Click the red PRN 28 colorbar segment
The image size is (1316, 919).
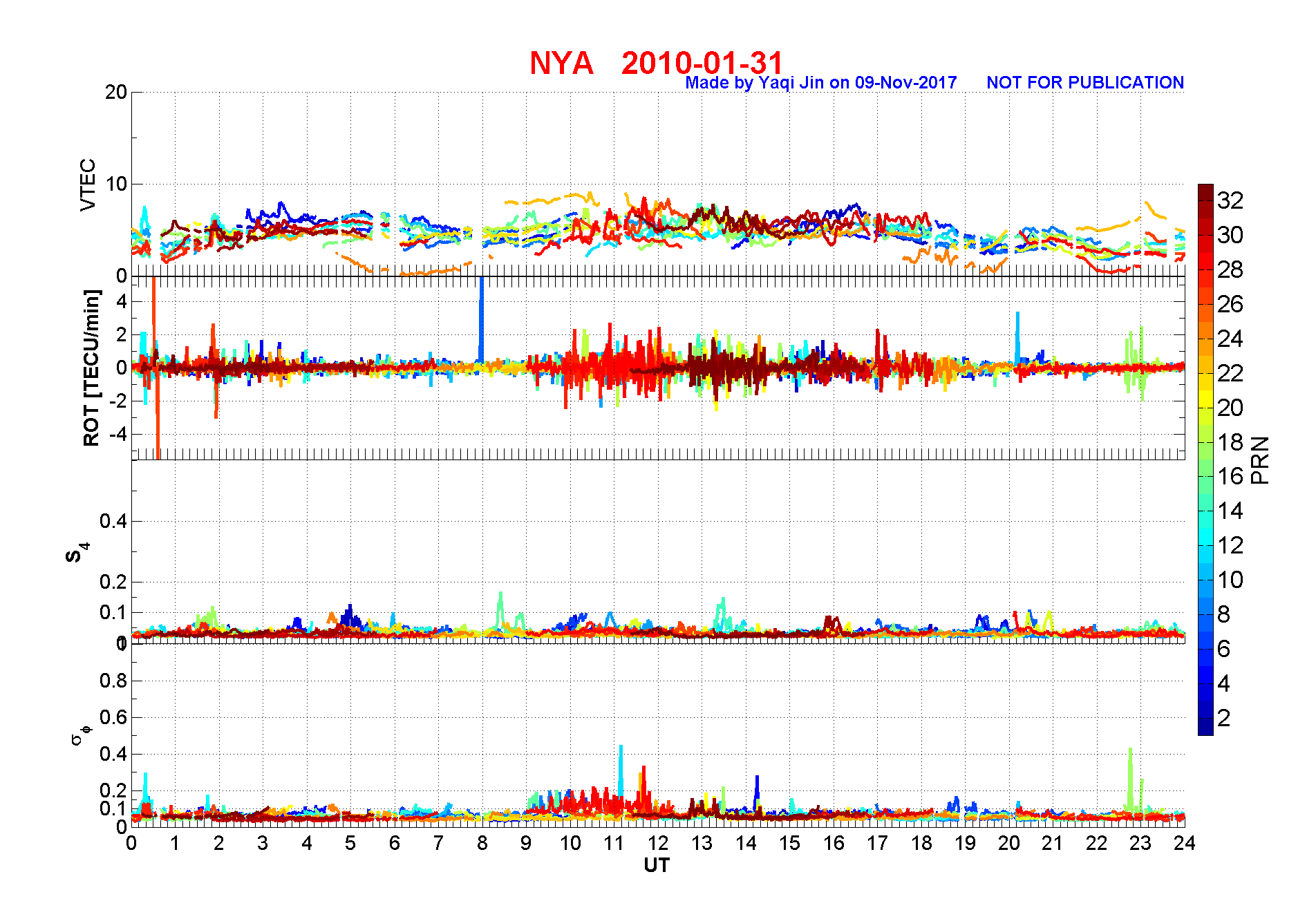(x=1205, y=261)
